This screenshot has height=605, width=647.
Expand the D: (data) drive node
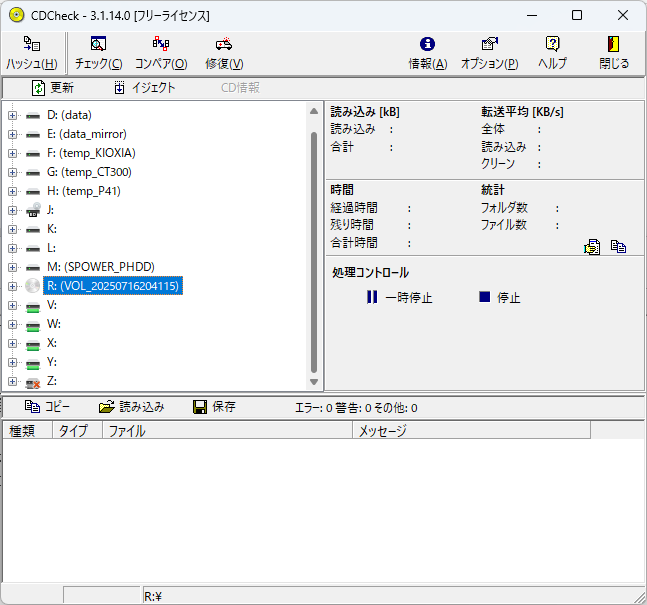(x=13, y=115)
